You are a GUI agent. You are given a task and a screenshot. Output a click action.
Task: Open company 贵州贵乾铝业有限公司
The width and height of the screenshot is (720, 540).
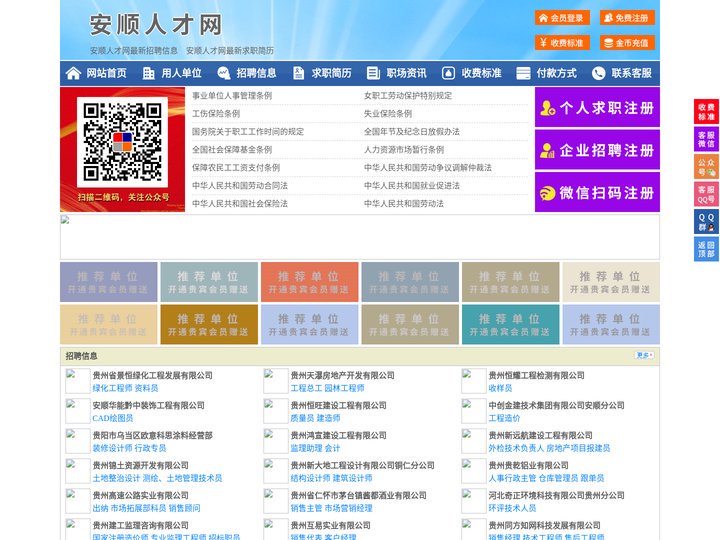coord(529,465)
